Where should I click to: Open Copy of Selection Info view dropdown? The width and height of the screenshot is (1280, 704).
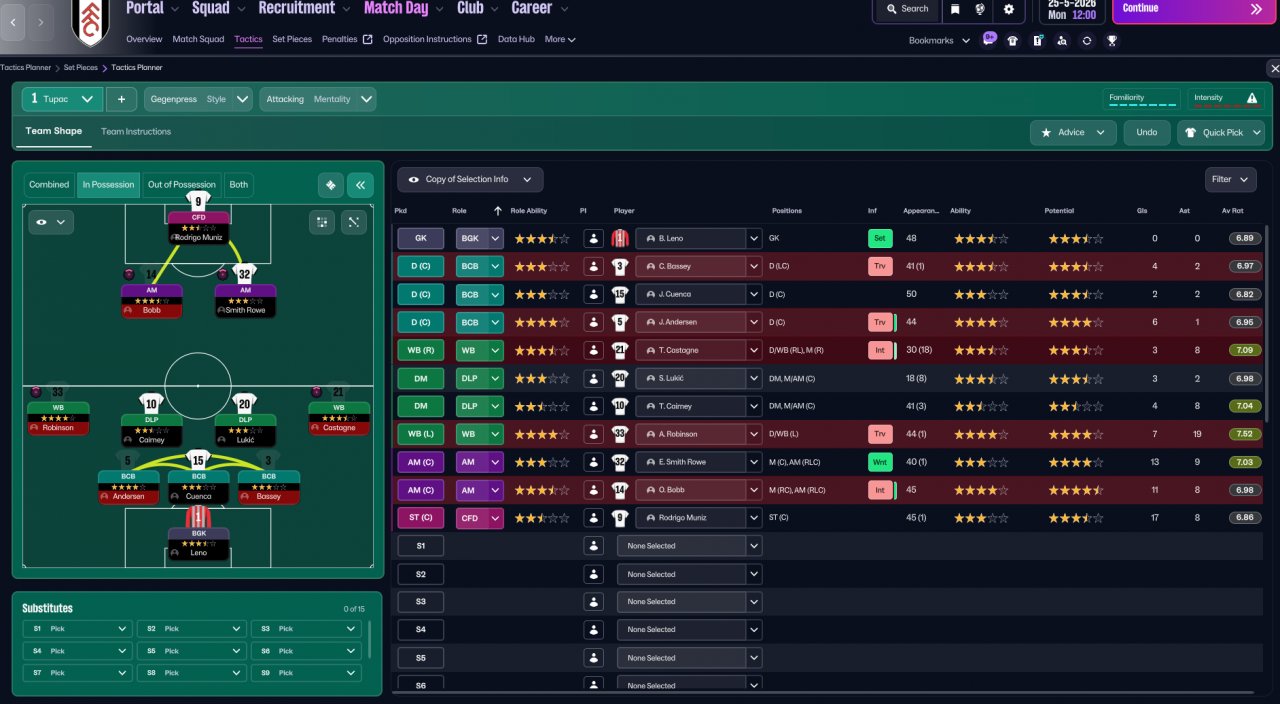coord(470,180)
